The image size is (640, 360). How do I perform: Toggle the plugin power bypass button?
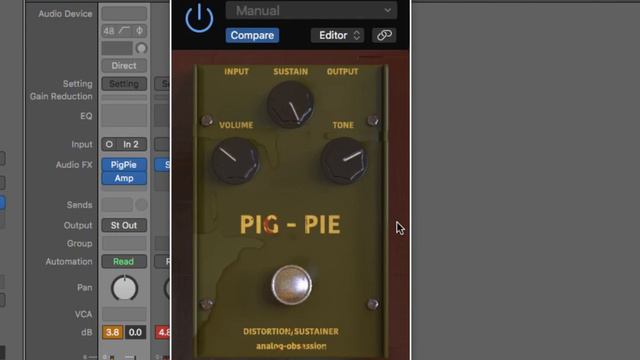[199, 18]
